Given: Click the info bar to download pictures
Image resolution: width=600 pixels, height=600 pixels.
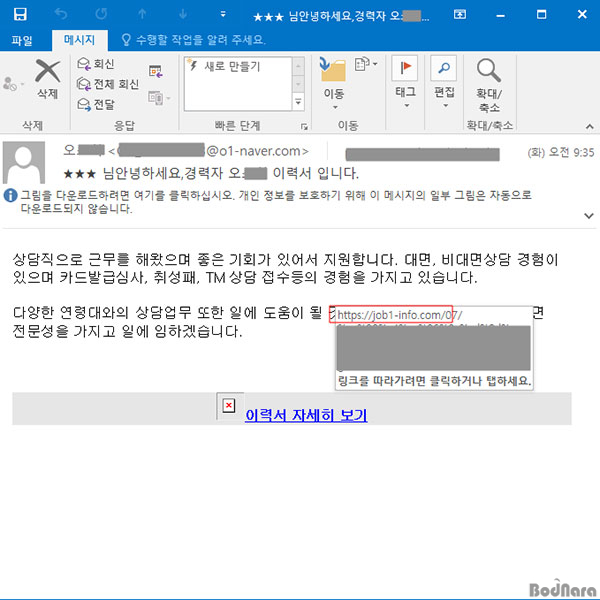Looking at the screenshot, I should click(276, 202).
